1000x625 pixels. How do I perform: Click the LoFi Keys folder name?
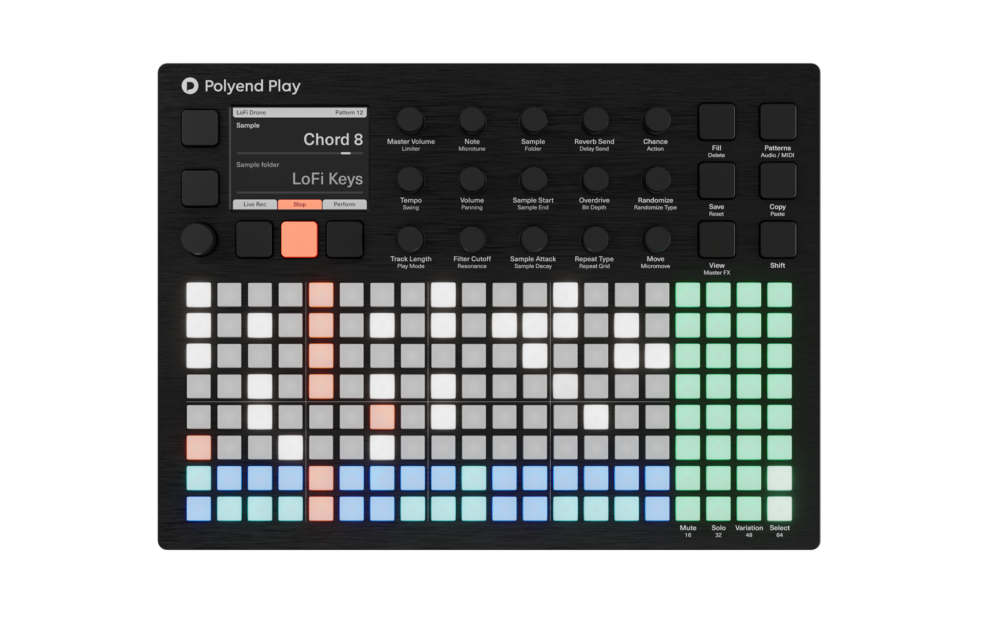(x=327, y=179)
